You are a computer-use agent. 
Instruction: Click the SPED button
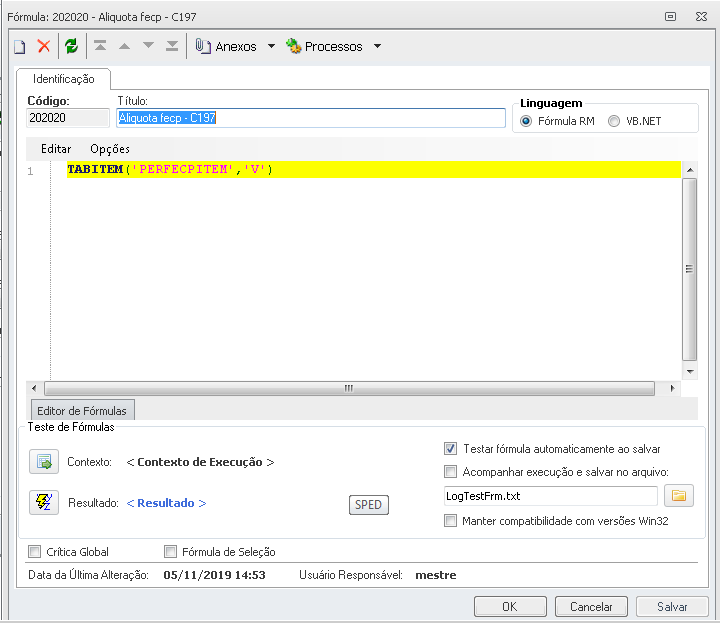(368, 505)
